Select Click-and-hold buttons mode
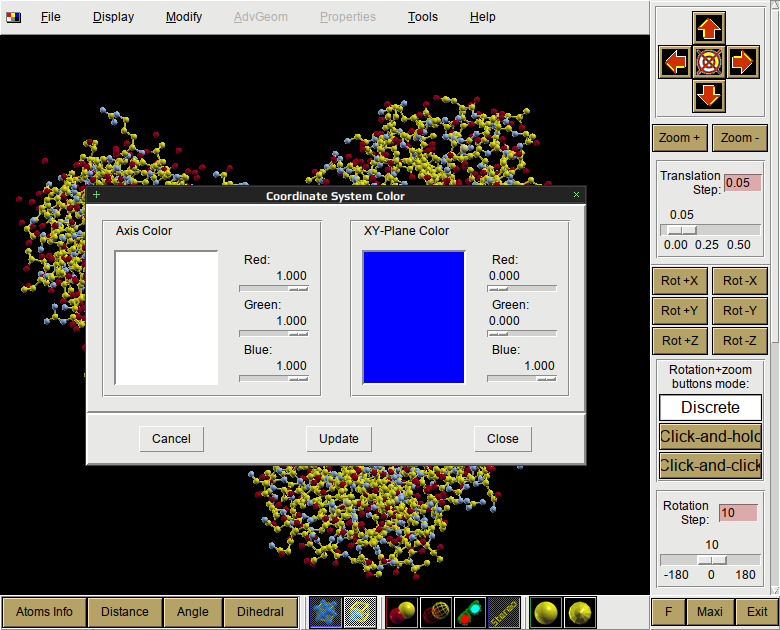780x630 pixels. (710, 436)
